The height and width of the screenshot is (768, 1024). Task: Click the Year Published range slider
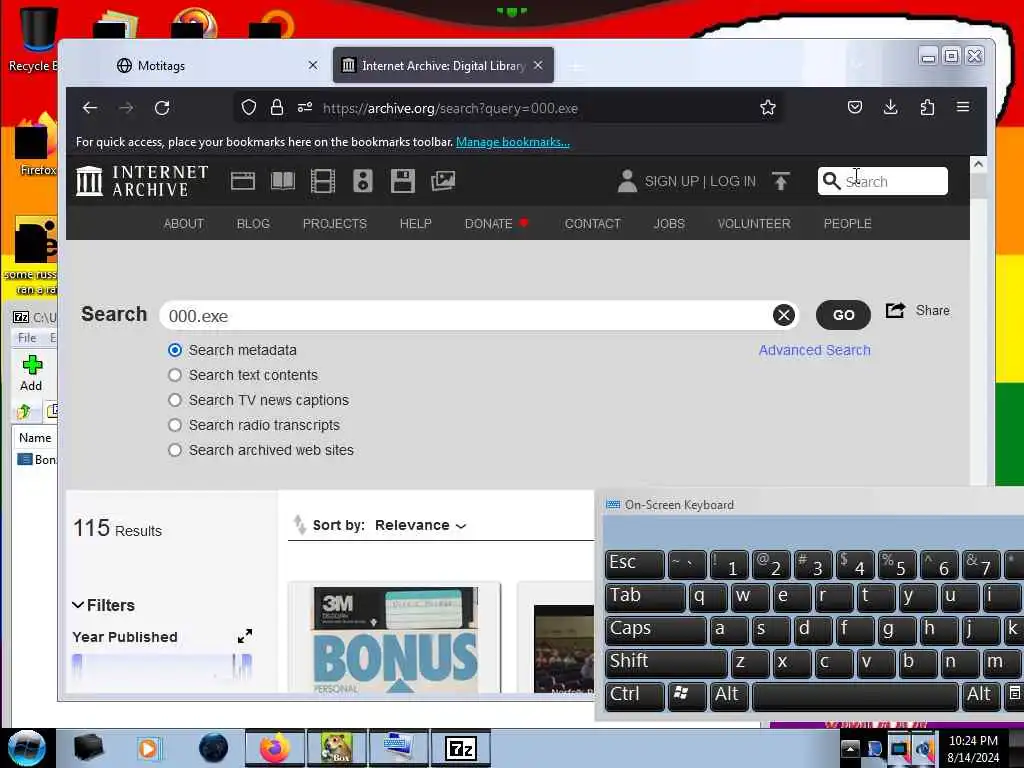(161, 667)
